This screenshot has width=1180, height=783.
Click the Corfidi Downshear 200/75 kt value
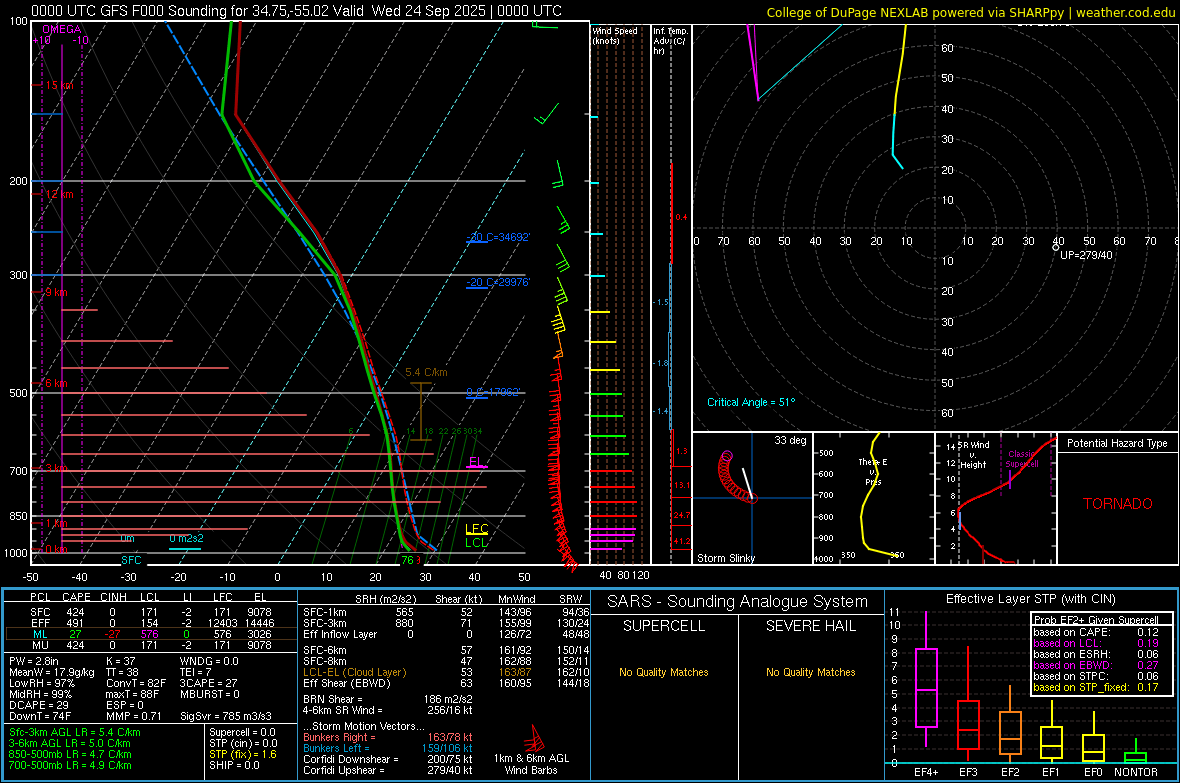click(450, 759)
